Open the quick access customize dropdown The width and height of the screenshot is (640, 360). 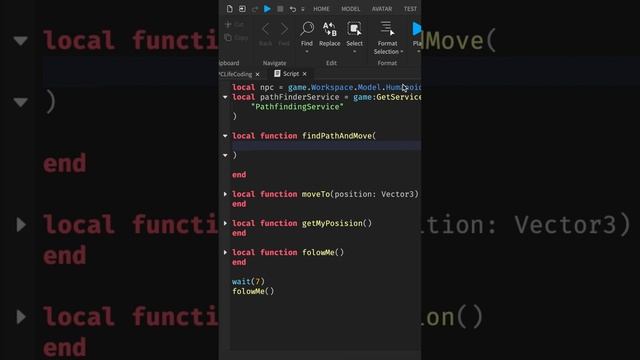pos(302,9)
